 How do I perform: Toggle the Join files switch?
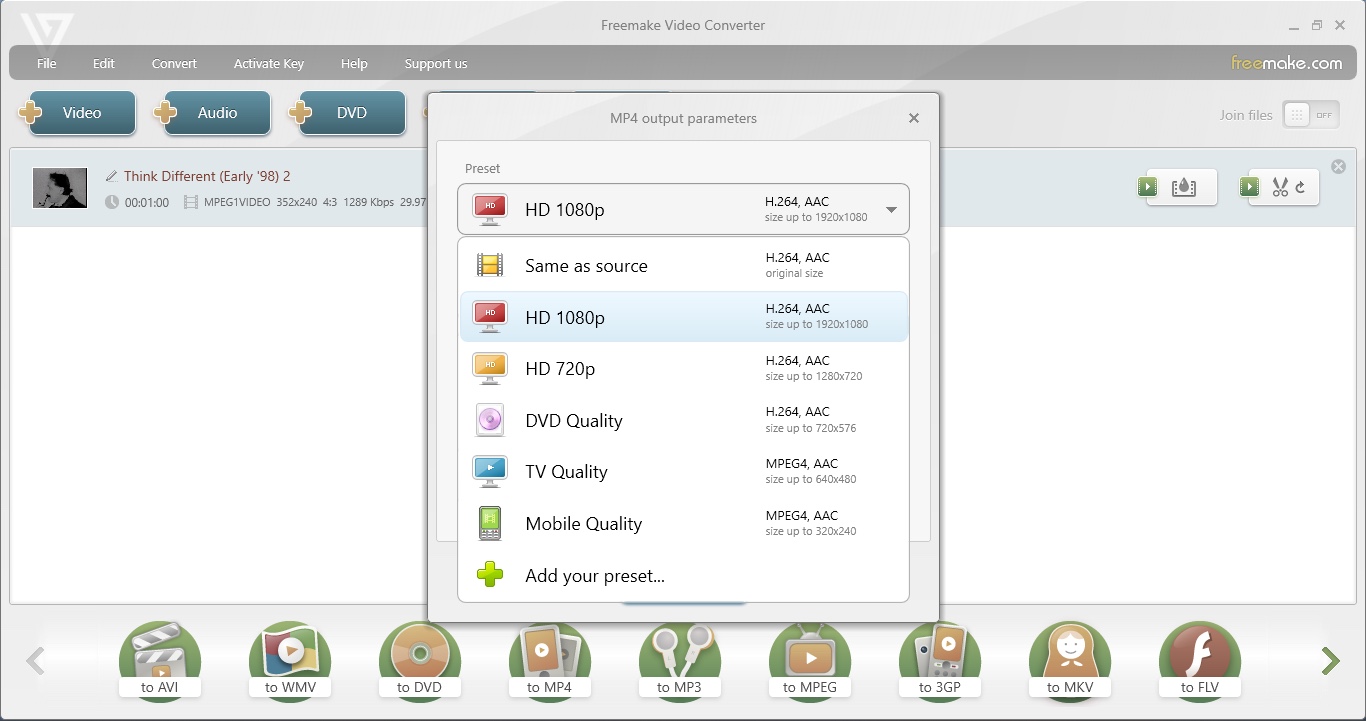pos(1310,115)
